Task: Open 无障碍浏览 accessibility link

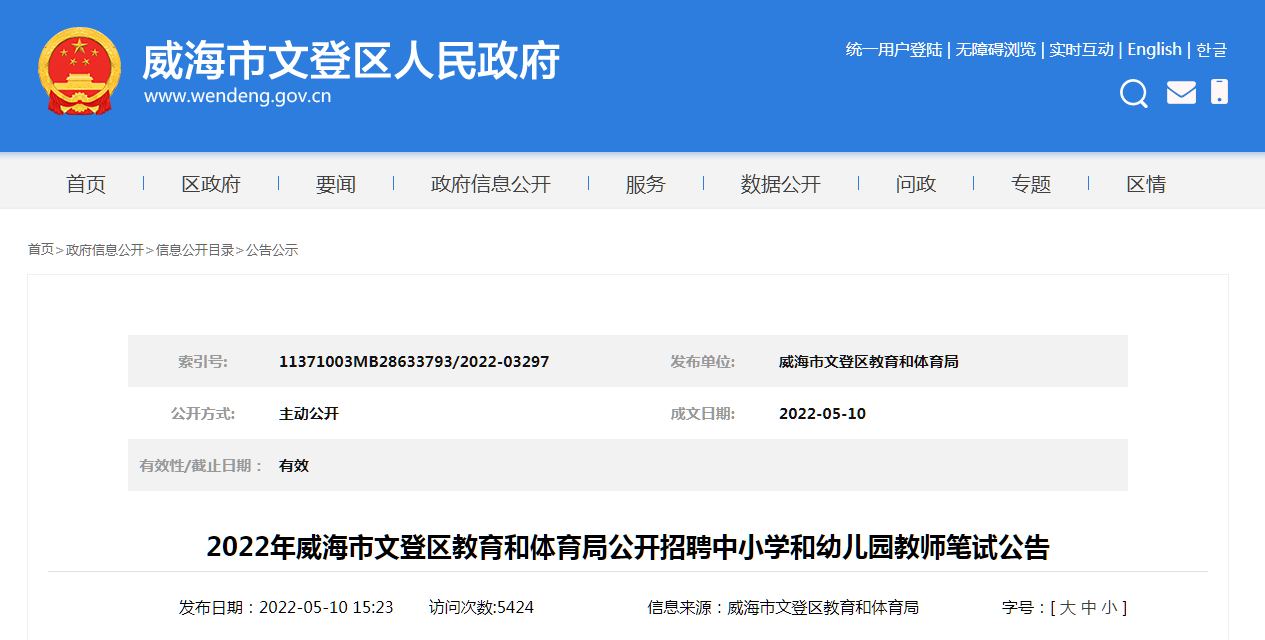Action: click(x=995, y=50)
